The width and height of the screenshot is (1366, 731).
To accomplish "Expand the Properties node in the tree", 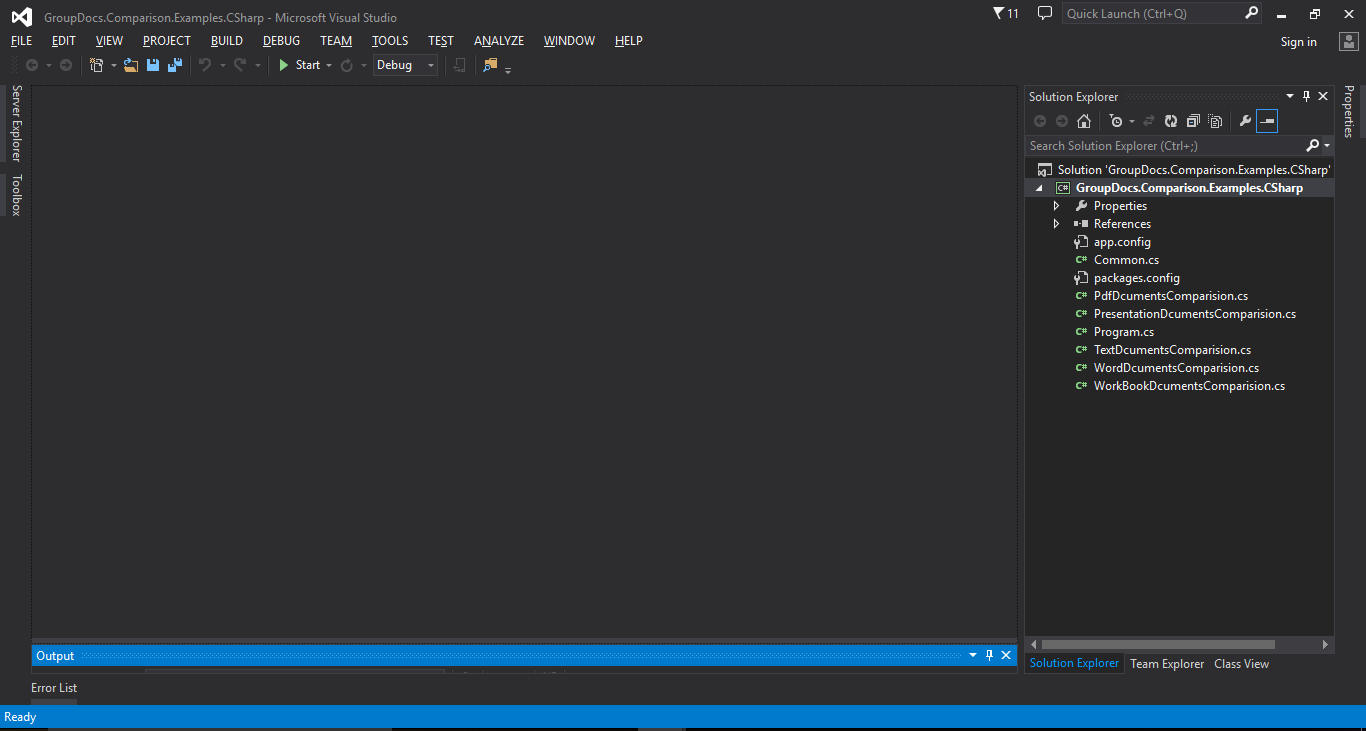I will click(x=1056, y=206).
